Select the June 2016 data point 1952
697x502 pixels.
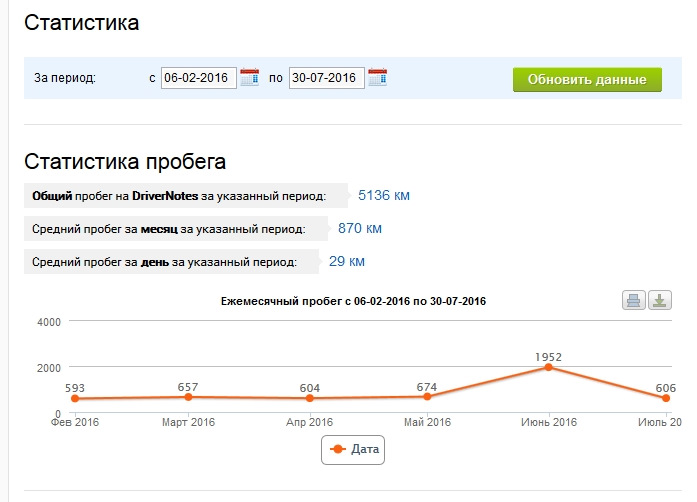549,367
